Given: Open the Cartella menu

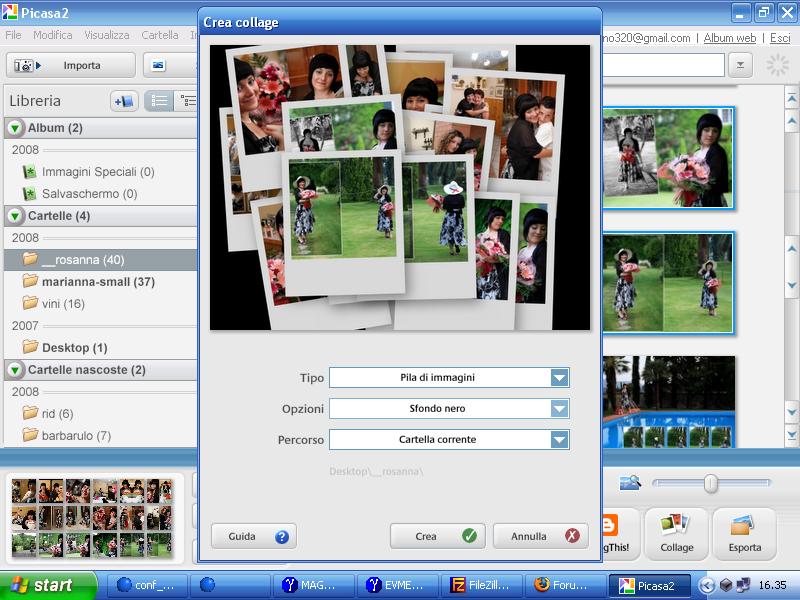Looking at the screenshot, I should point(160,35).
